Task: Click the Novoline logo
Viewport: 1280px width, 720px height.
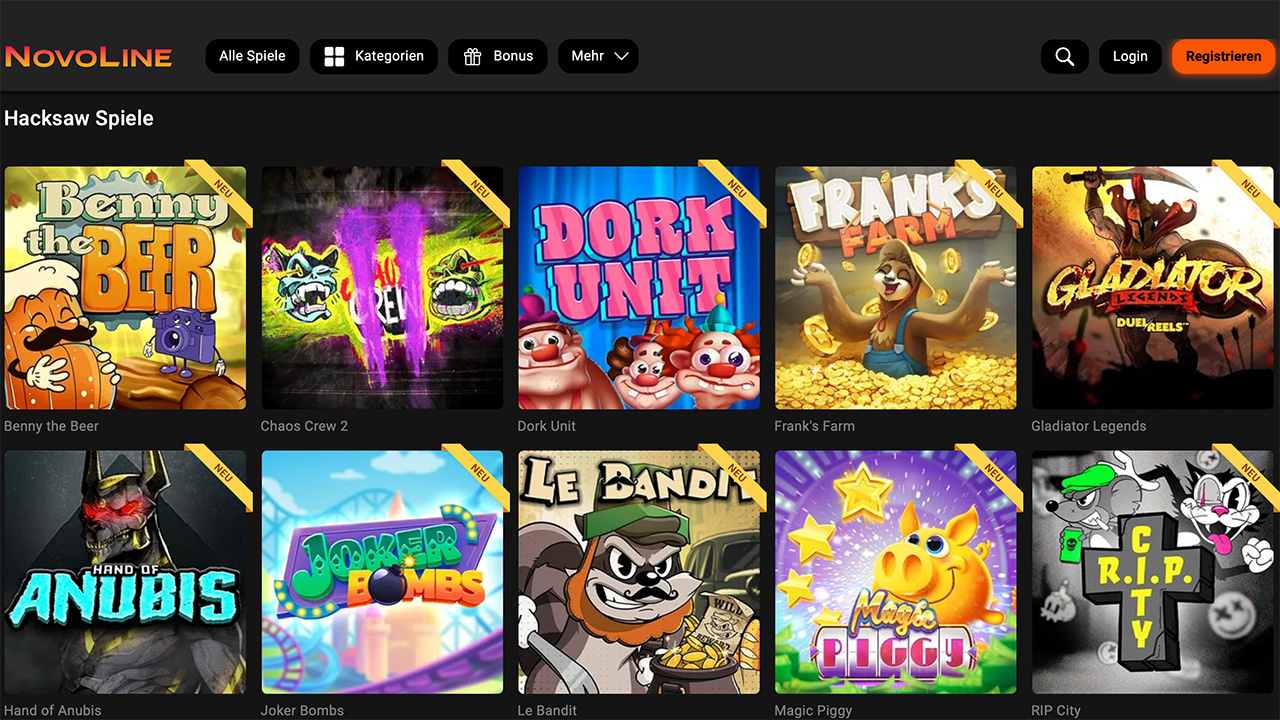Action: 88,57
